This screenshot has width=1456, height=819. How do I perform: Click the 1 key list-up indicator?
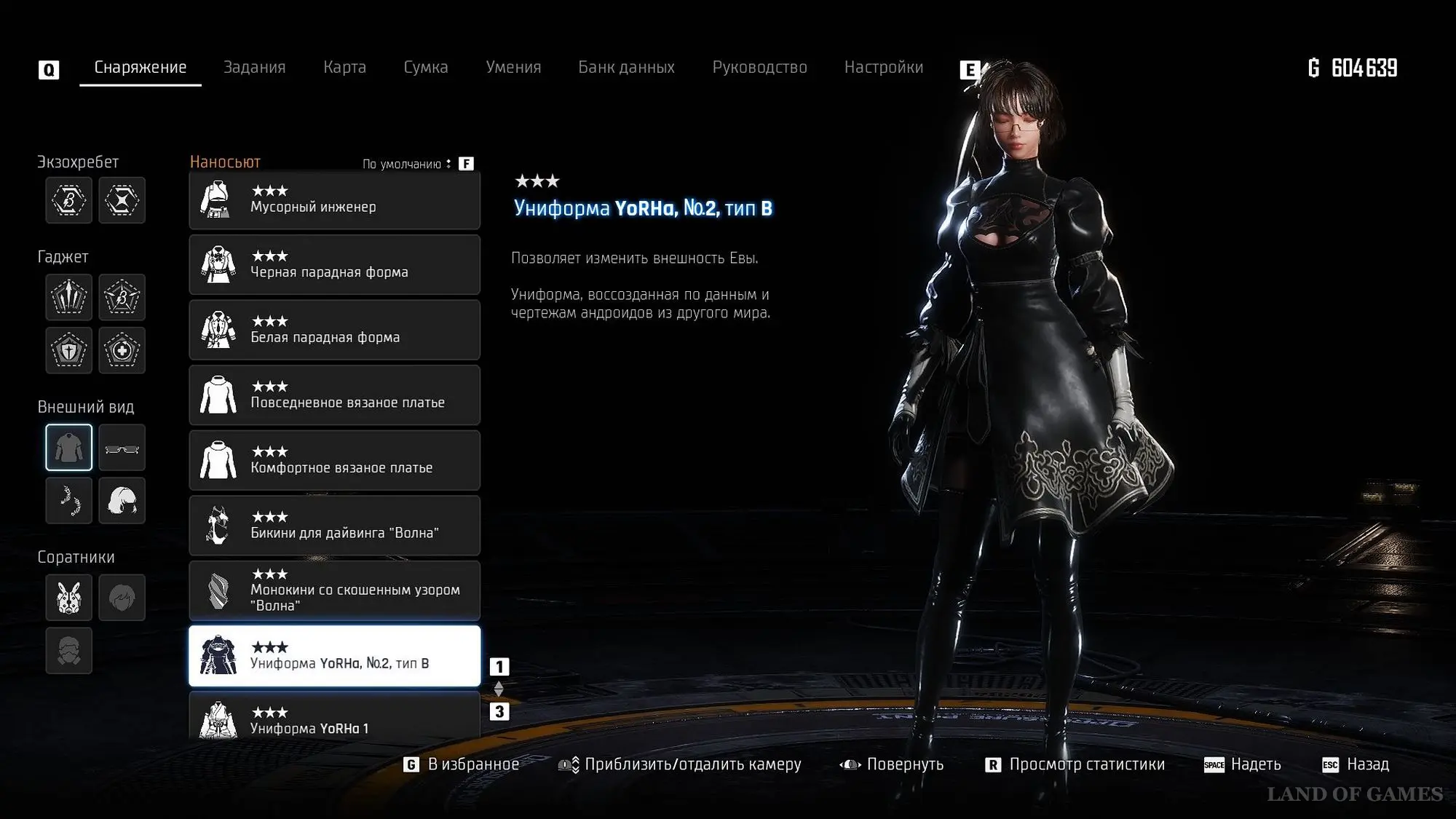[499, 667]
